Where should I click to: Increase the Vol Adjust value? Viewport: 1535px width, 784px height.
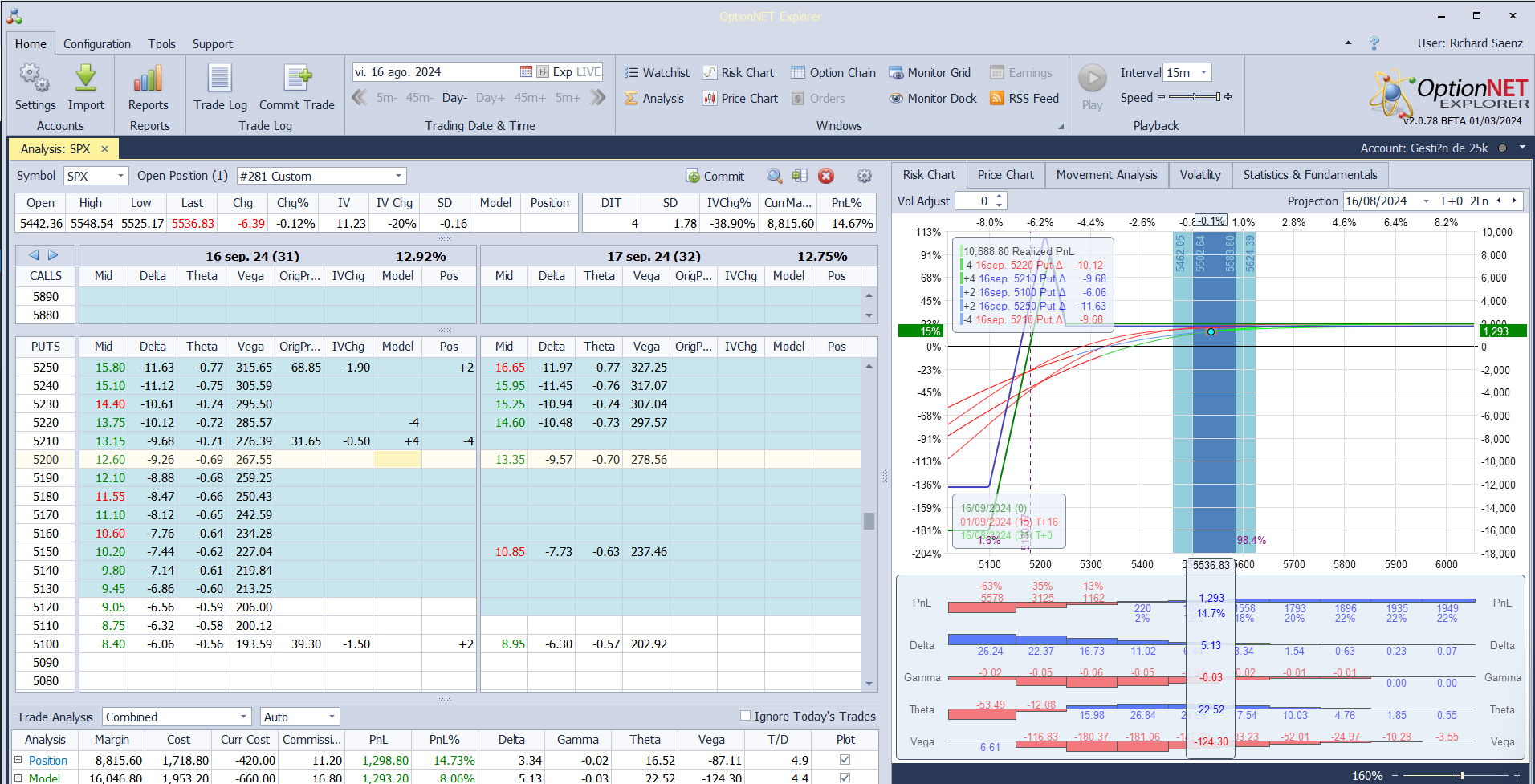(x=999, y=197)
